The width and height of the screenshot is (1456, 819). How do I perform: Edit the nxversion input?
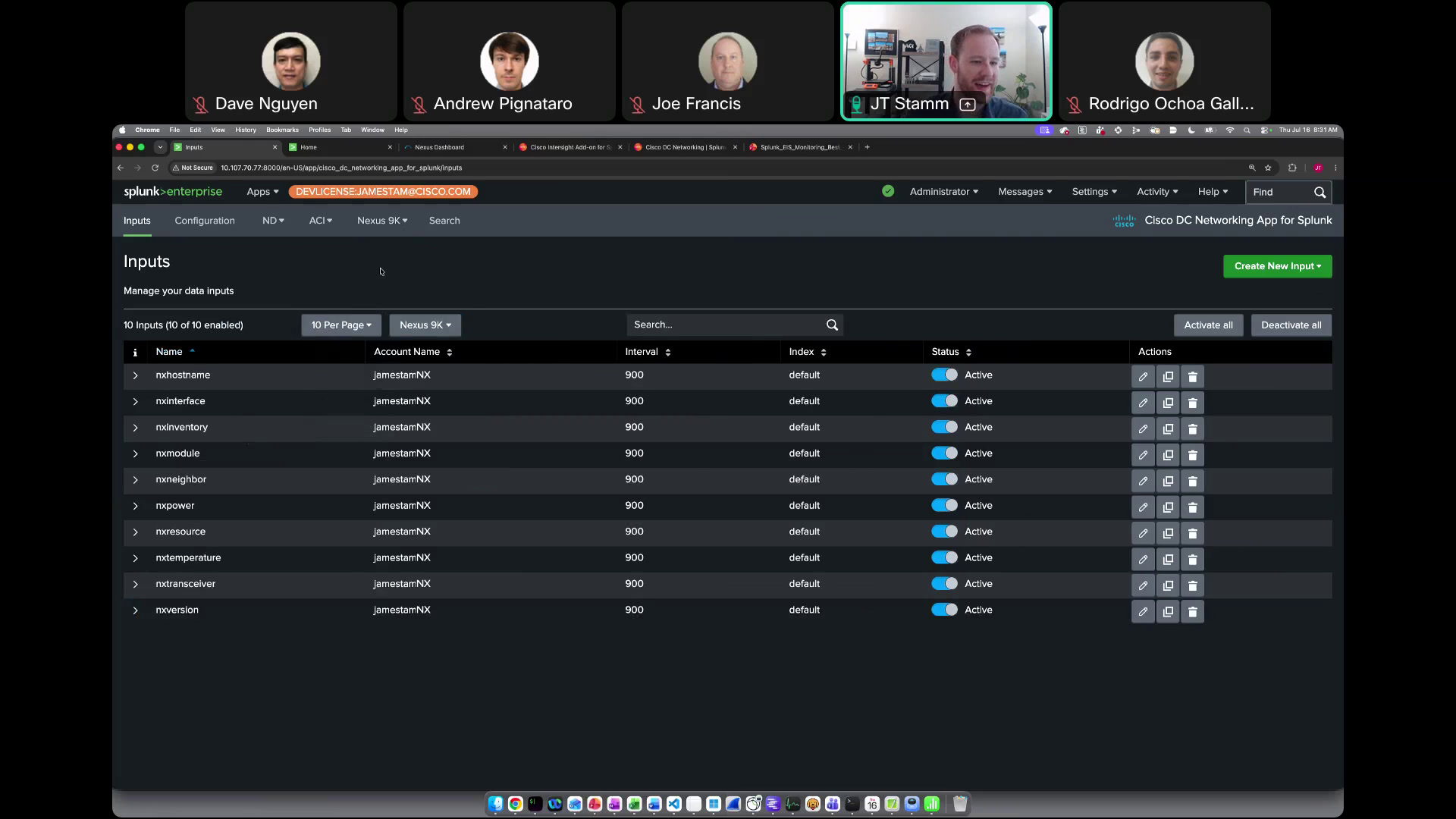(x=1143, y=612)
